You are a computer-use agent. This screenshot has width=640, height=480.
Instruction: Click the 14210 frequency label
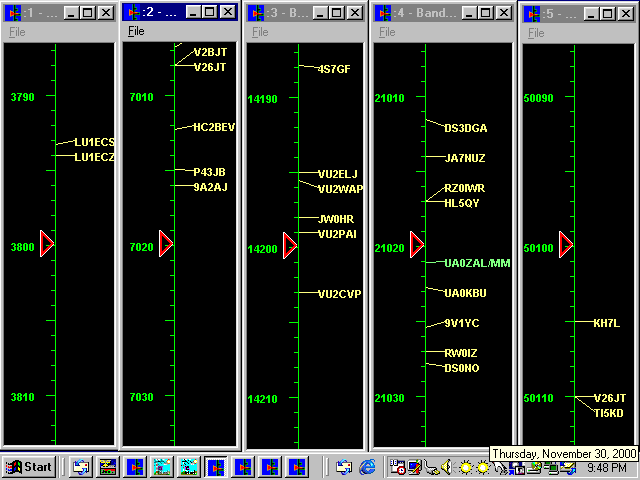pyautogui.click(x=262, y=399)
